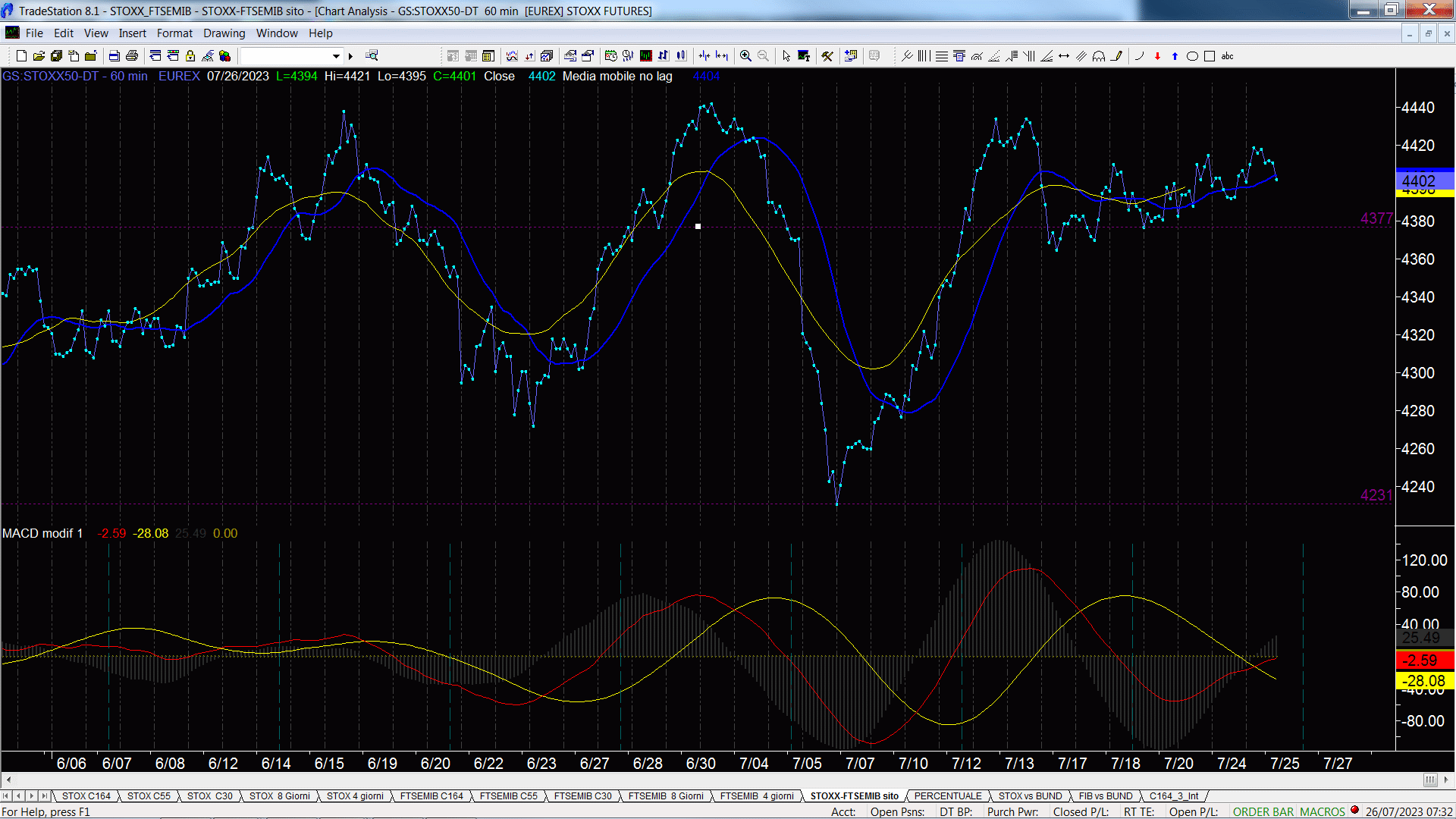The height and width of the screenshot is (819, 1456).
Task: Open the Edit menu
Action: [x=64, y=33]
